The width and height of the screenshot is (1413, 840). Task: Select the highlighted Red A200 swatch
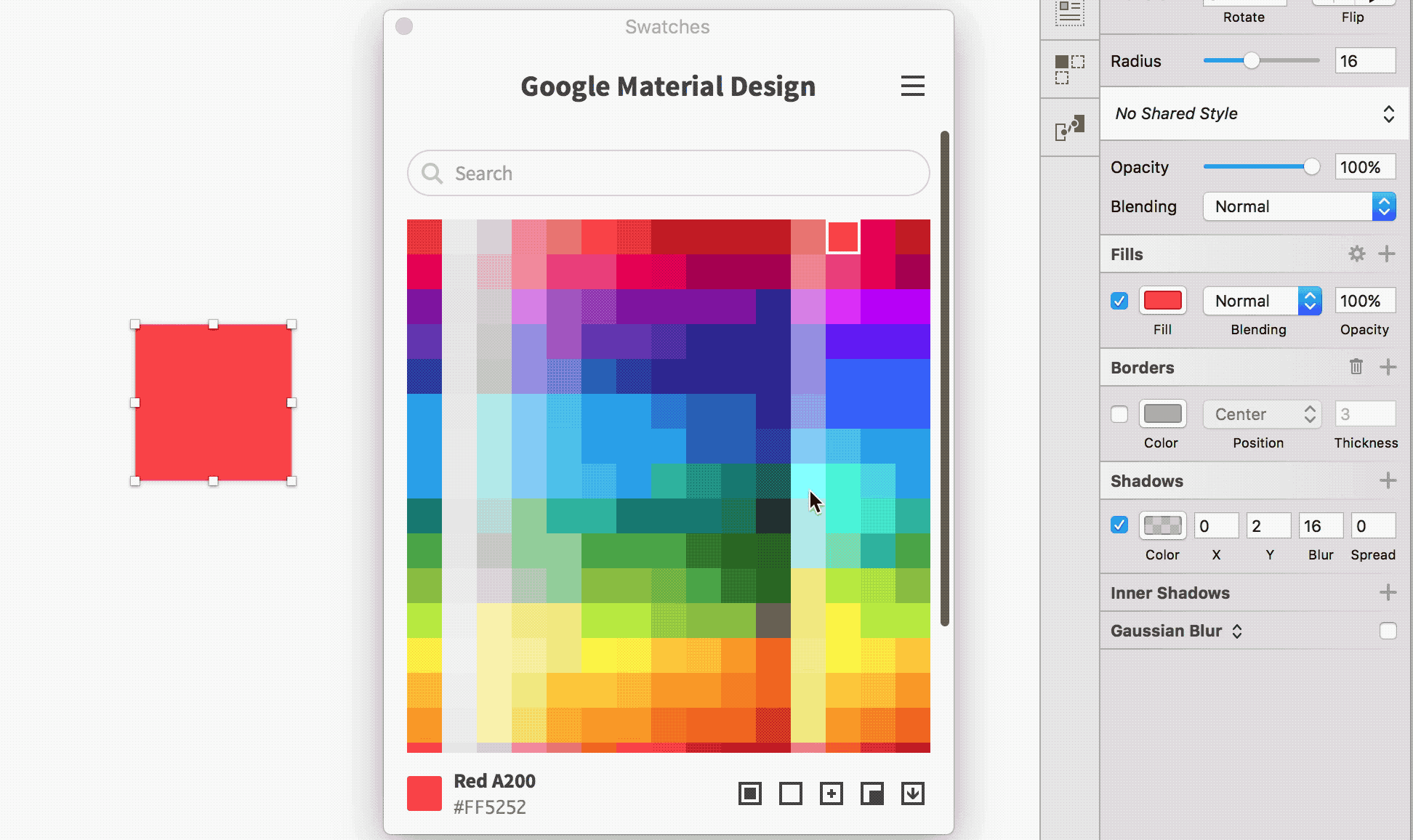[x=843, y=237]
